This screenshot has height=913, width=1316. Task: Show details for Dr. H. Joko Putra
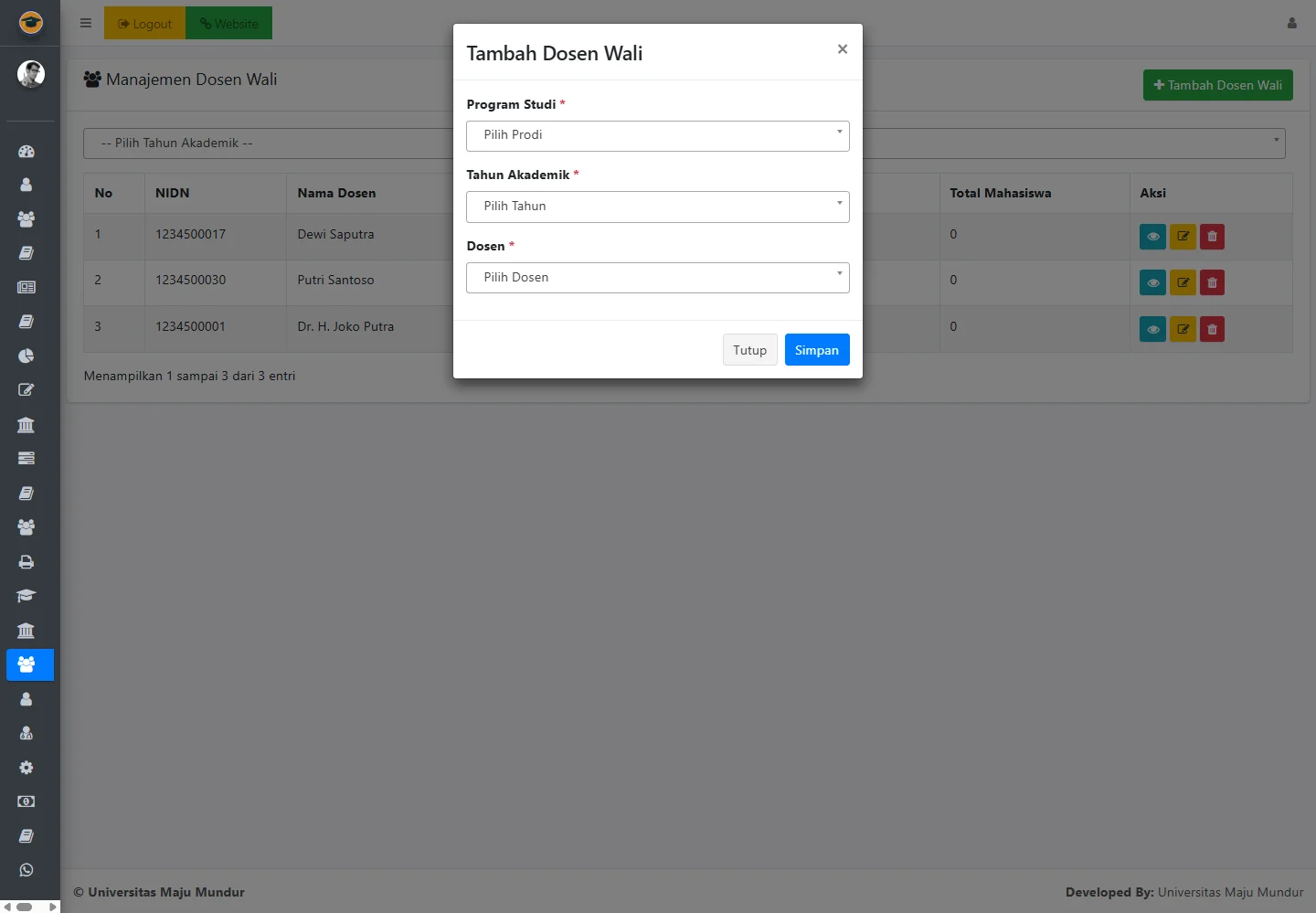[1152, 329]
